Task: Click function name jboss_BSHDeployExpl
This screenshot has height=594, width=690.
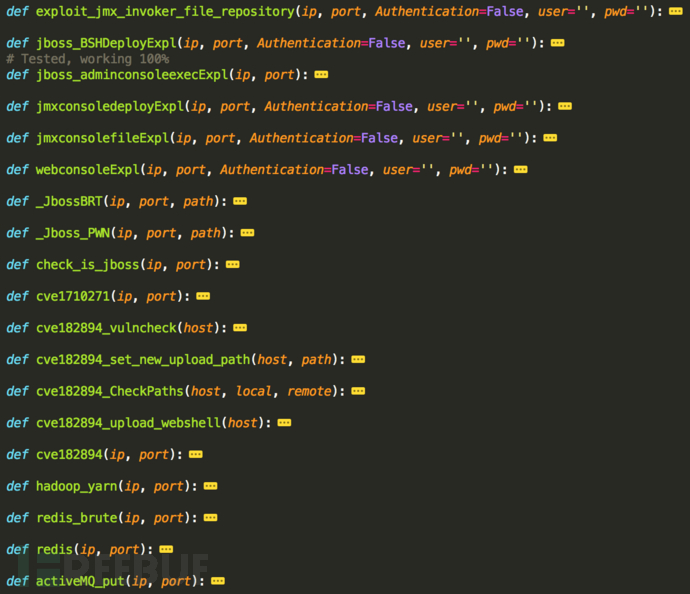Action: point(106,44)
